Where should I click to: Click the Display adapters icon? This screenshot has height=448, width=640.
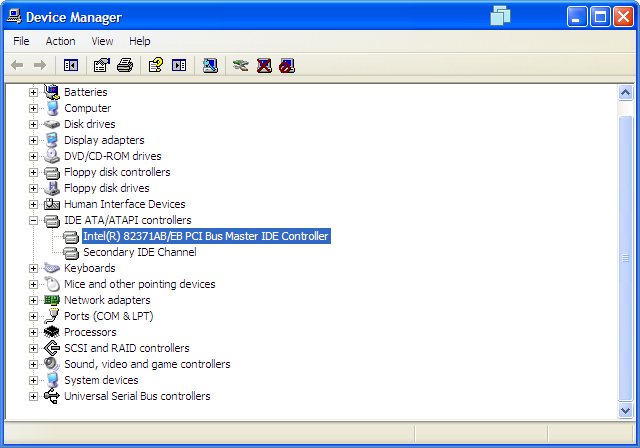52,140
